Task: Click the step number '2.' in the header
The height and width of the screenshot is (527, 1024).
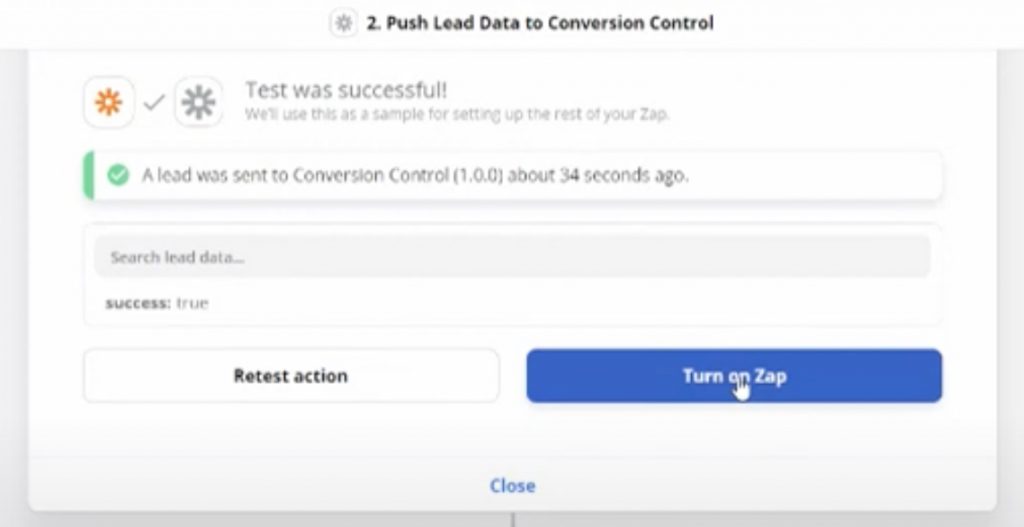Action: 371,23
